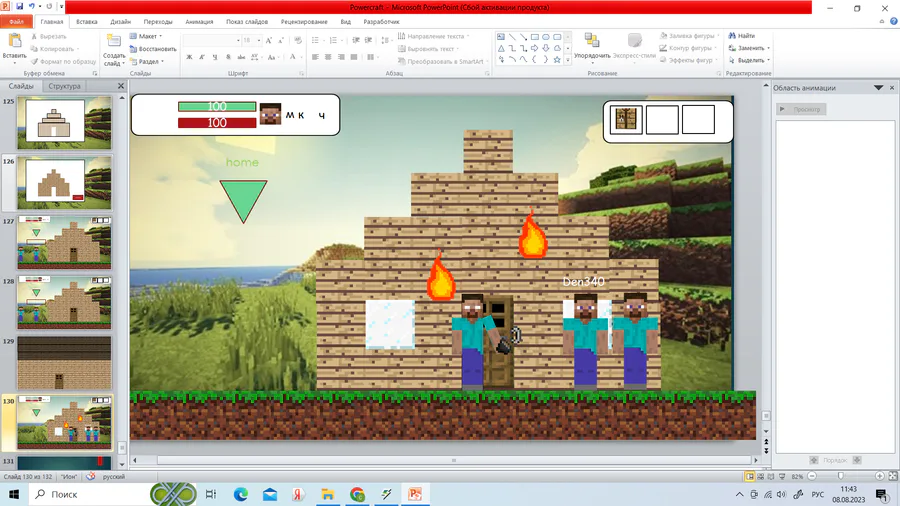Image resolution: width=900 pixels, height=506 pixels.
Task: Justify text in paragraph group
Action: pos(354,57)
